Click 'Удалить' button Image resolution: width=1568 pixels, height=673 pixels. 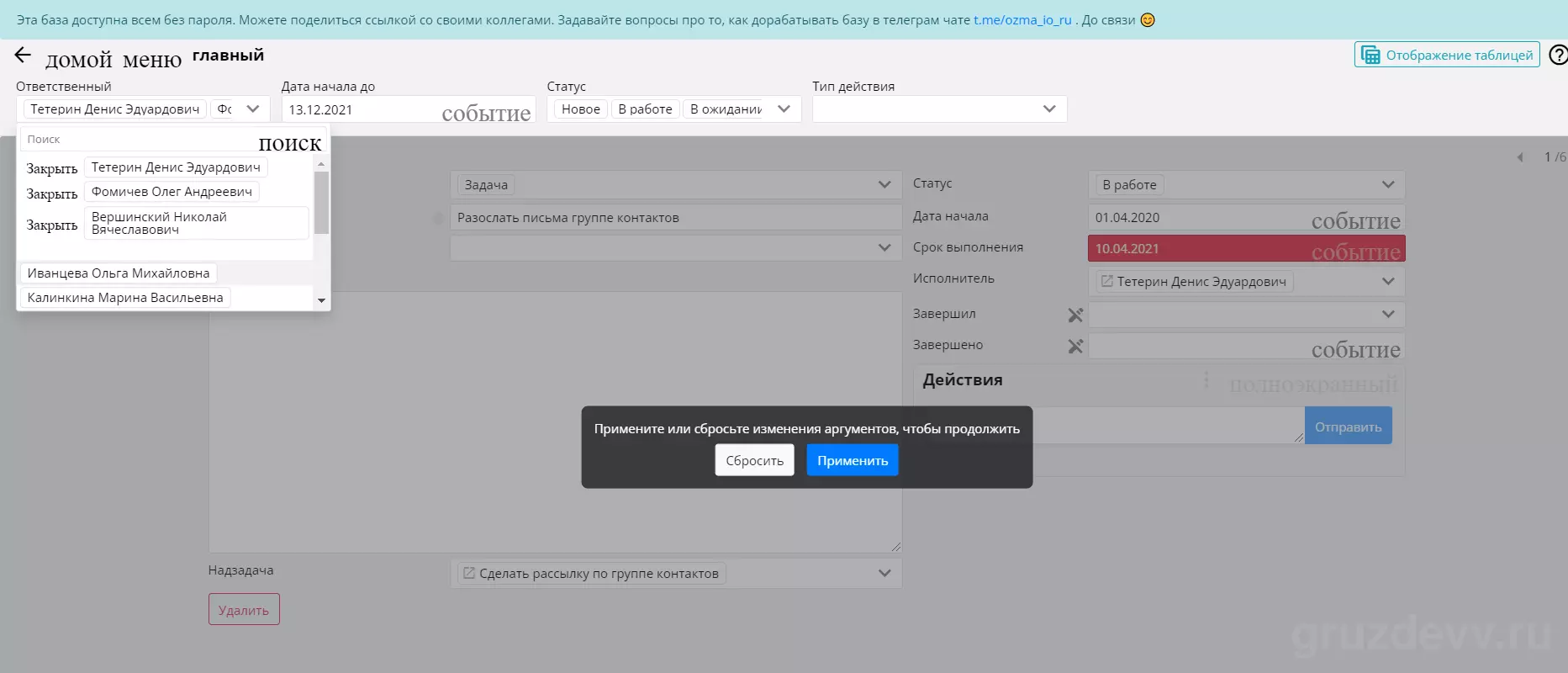(x=244, y=610)
